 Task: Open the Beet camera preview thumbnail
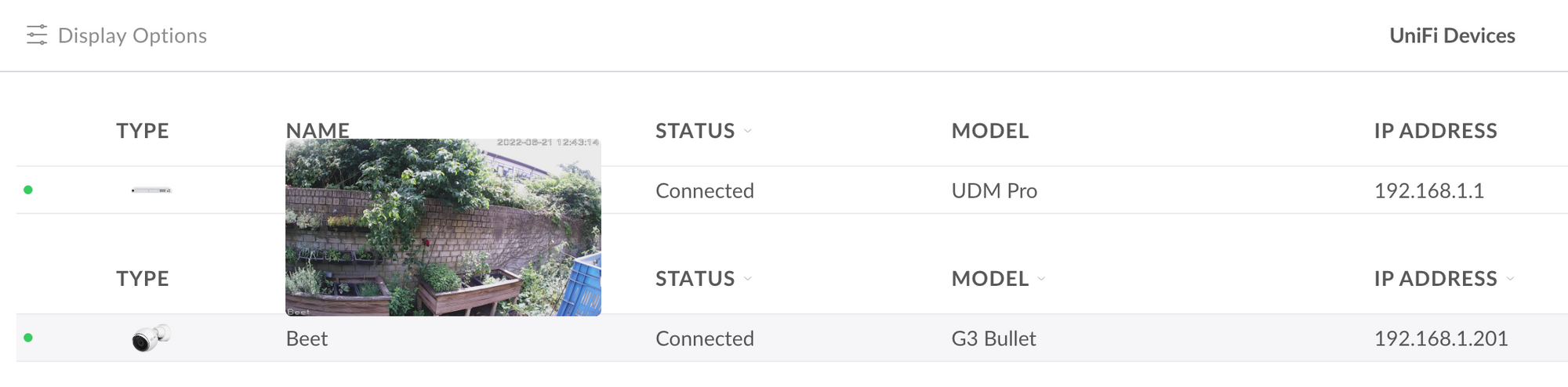[x=443, y=227]
